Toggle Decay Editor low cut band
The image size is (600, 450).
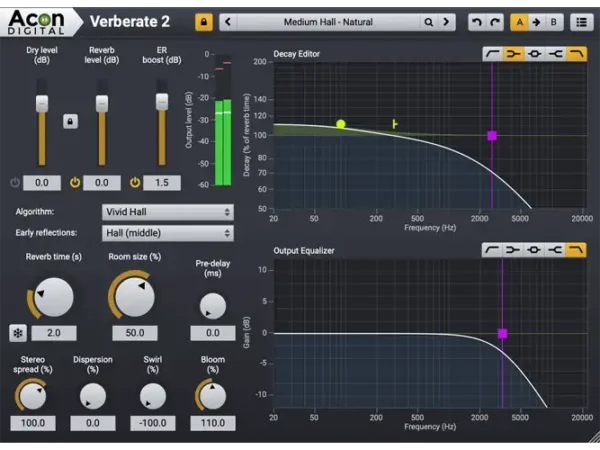click(492, 54)
